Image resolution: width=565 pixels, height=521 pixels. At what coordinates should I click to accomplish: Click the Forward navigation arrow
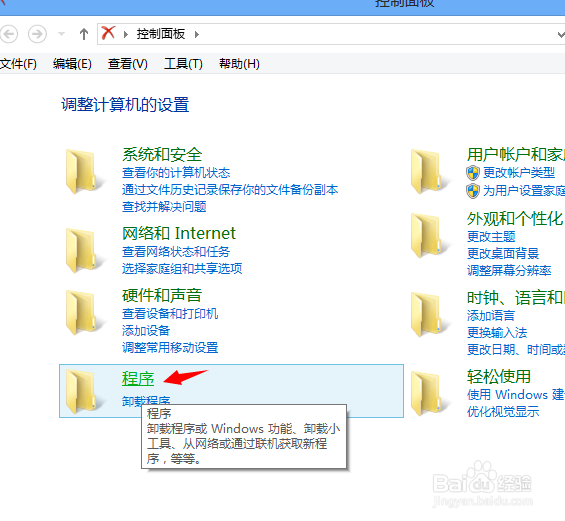pos(37,34)
